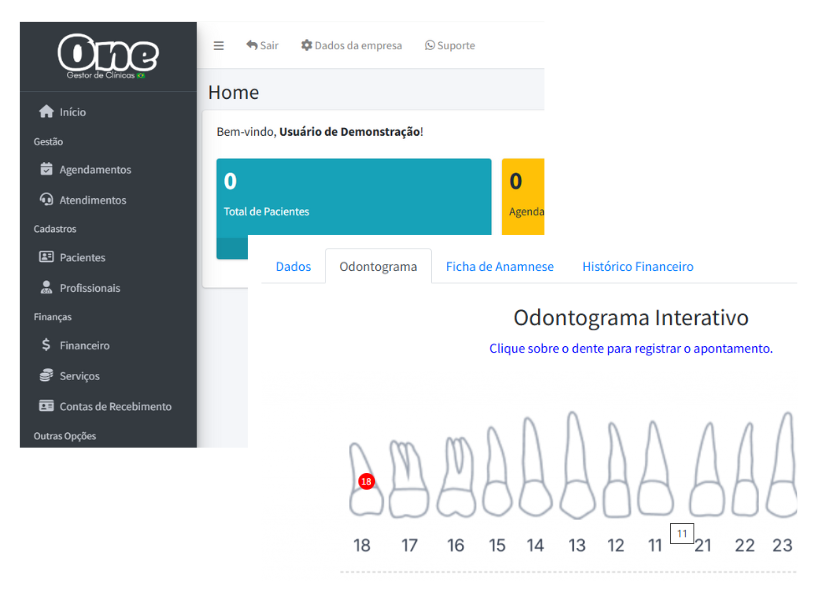Open the Ficha de Anamnese tab
The height and width of the screenshot is (614, 833).
coord(499,267)
